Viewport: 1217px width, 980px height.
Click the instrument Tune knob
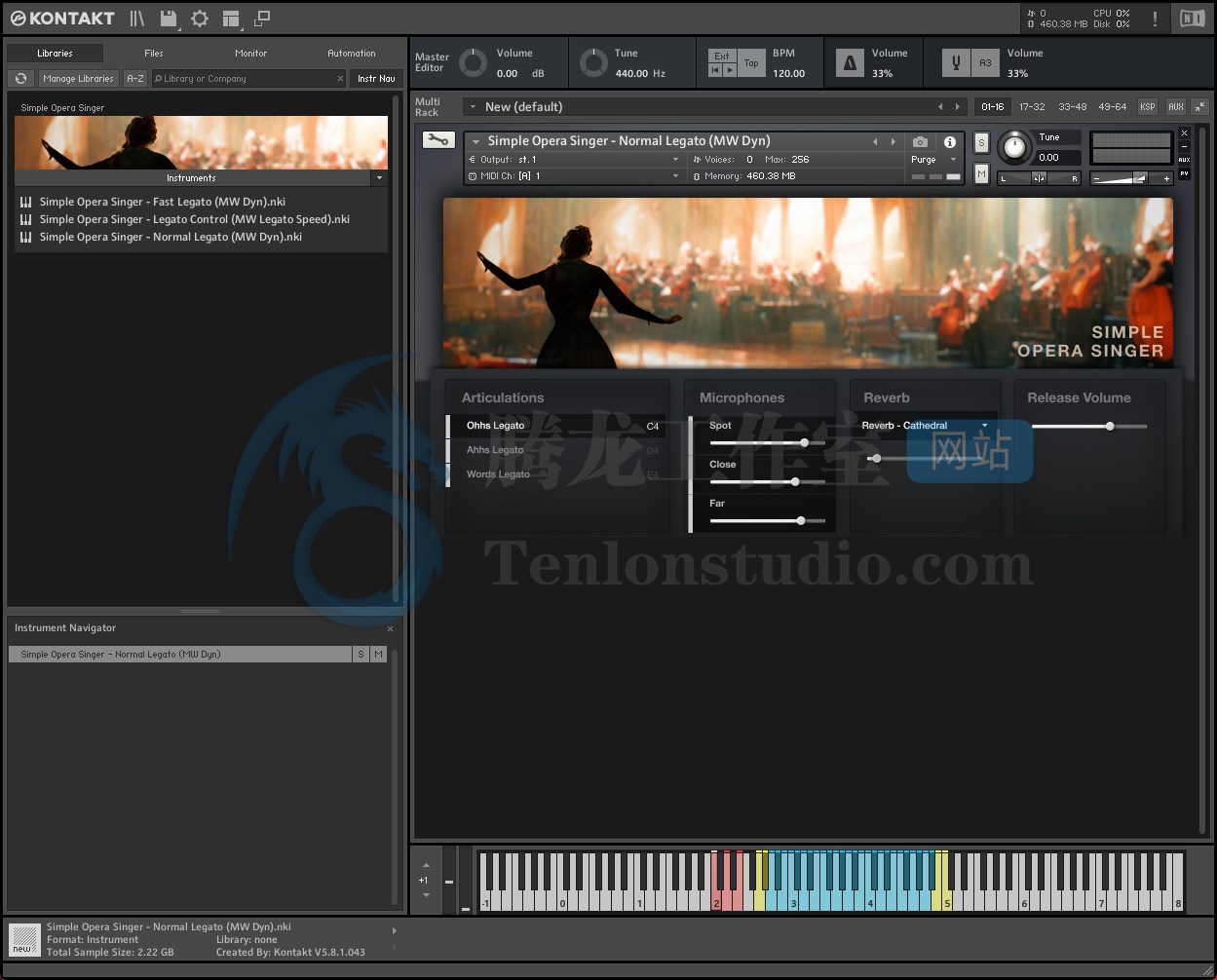click(1014, 148)
